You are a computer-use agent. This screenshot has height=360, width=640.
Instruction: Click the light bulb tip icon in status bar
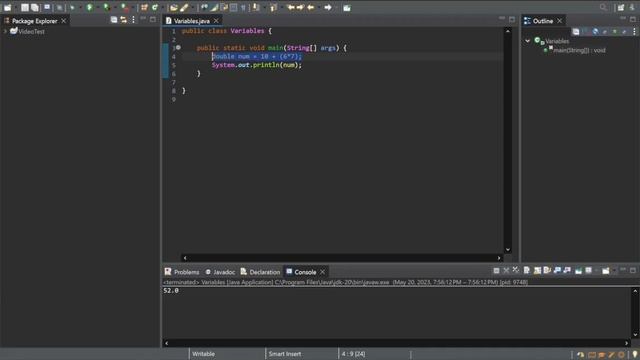(634, 355)
